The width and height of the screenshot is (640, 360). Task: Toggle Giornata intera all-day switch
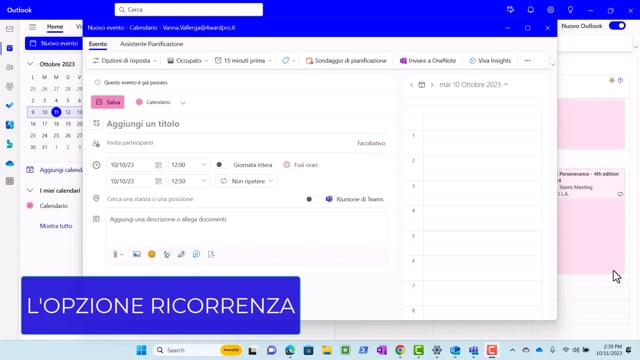(222, 165)
